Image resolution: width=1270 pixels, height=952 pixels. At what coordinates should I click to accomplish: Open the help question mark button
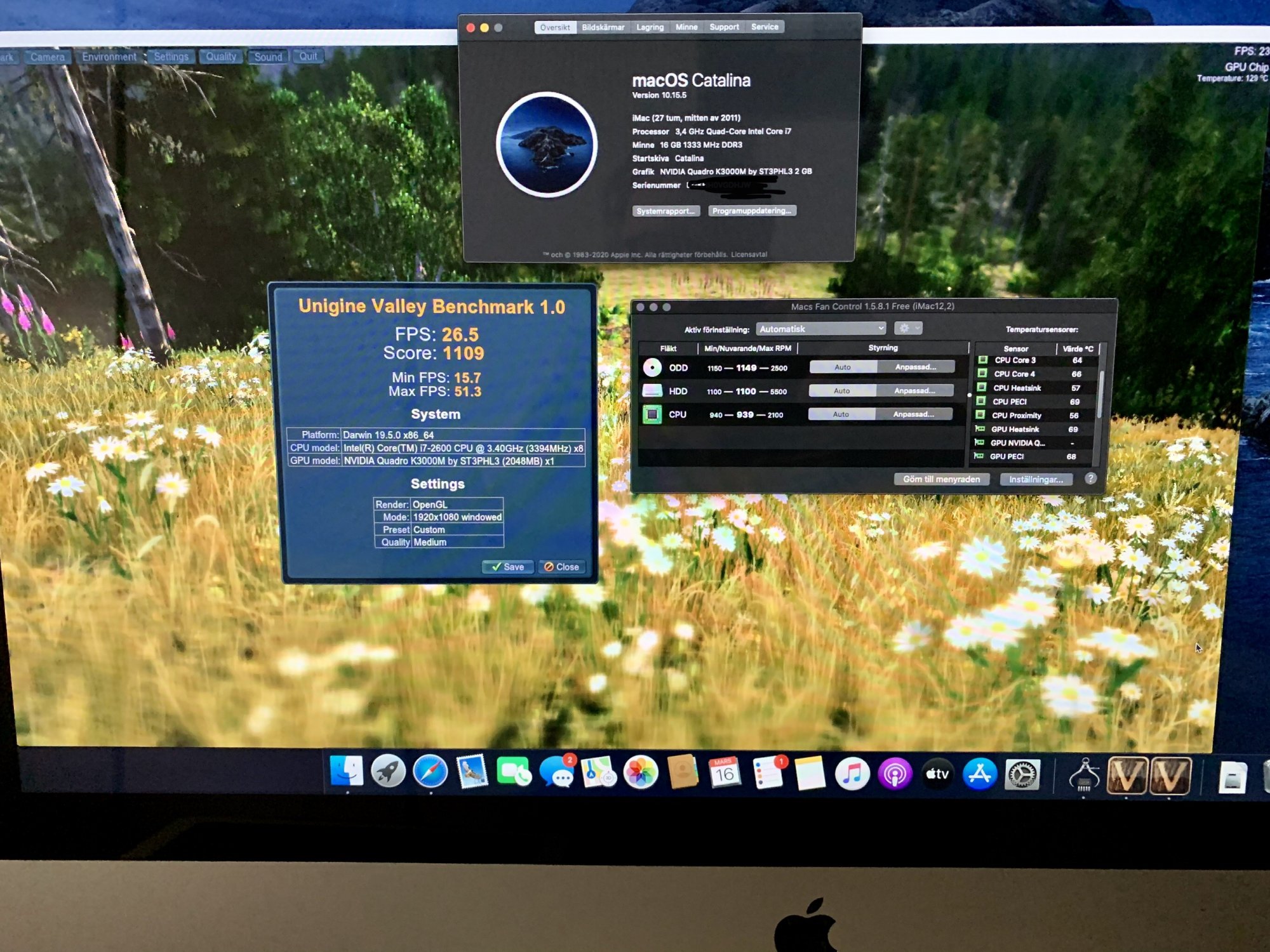pos(1090,479)
